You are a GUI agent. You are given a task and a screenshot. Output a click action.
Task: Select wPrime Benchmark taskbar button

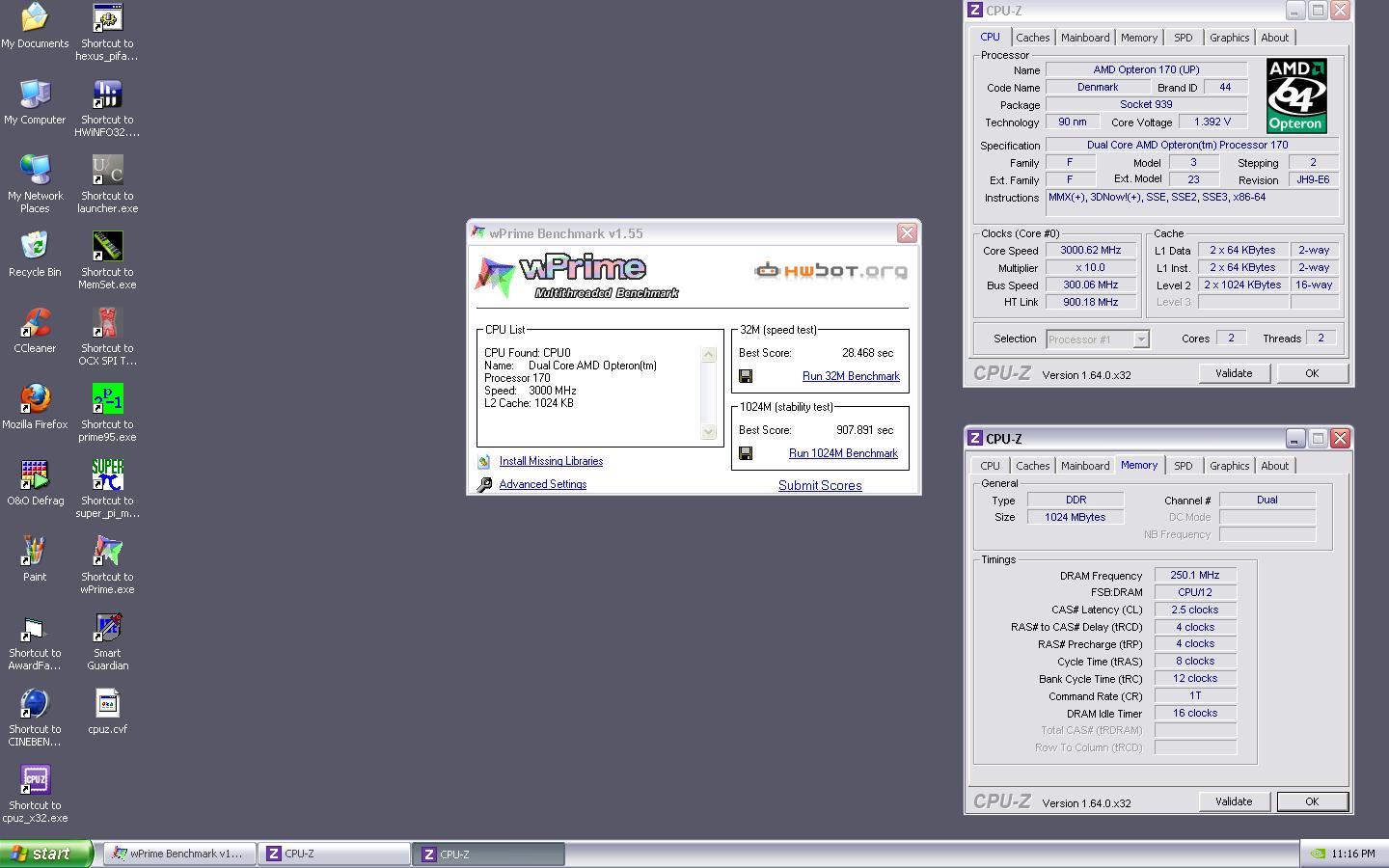(x=179, y=854)
